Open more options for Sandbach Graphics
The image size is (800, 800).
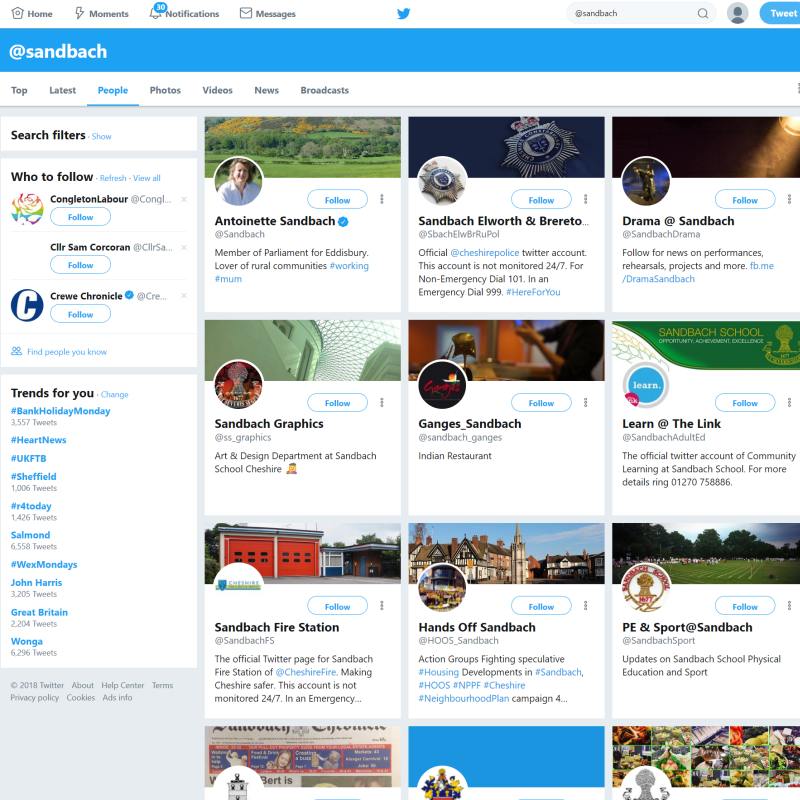coord(382,403)
